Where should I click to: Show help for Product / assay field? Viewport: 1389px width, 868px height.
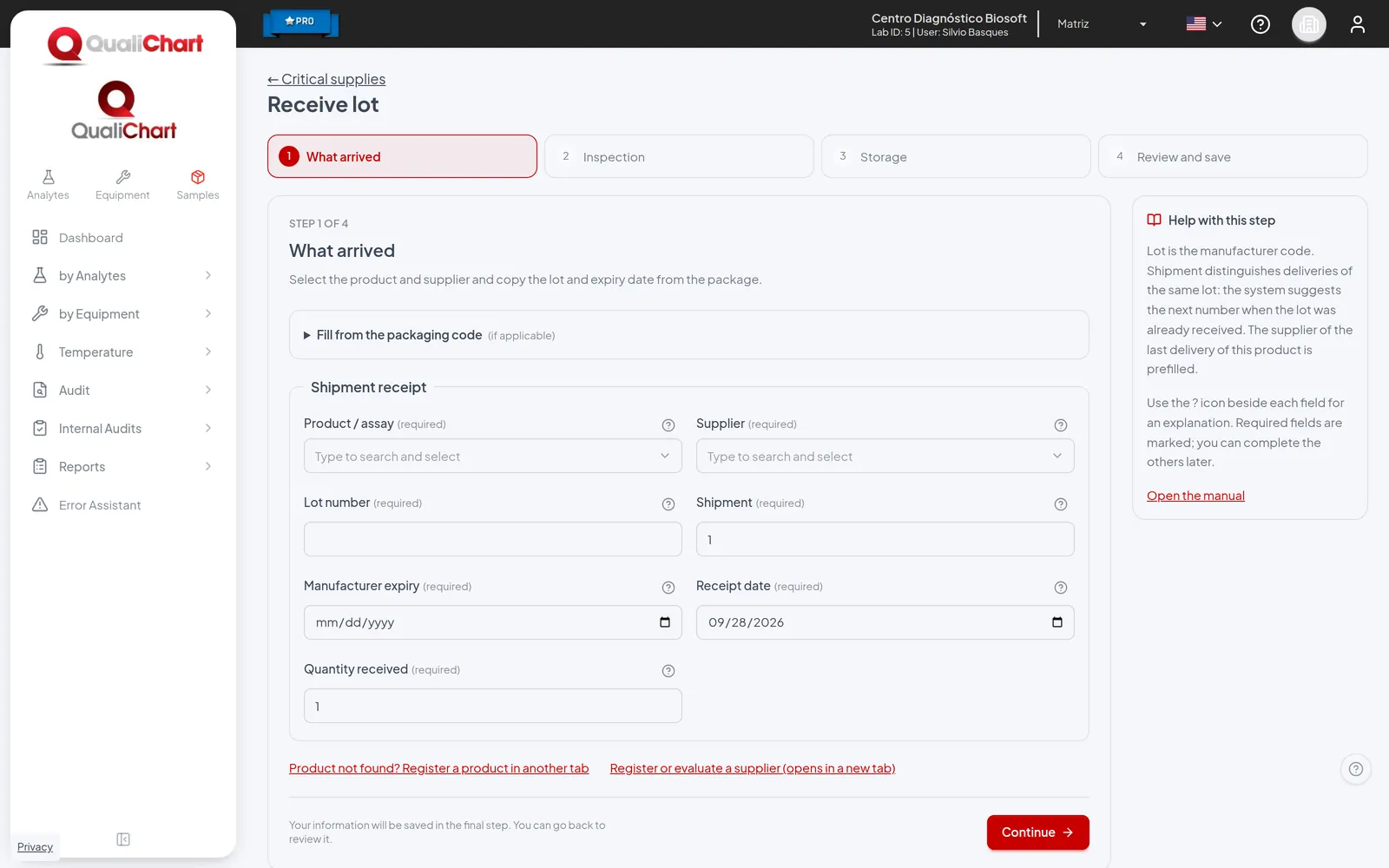point(668,425)
